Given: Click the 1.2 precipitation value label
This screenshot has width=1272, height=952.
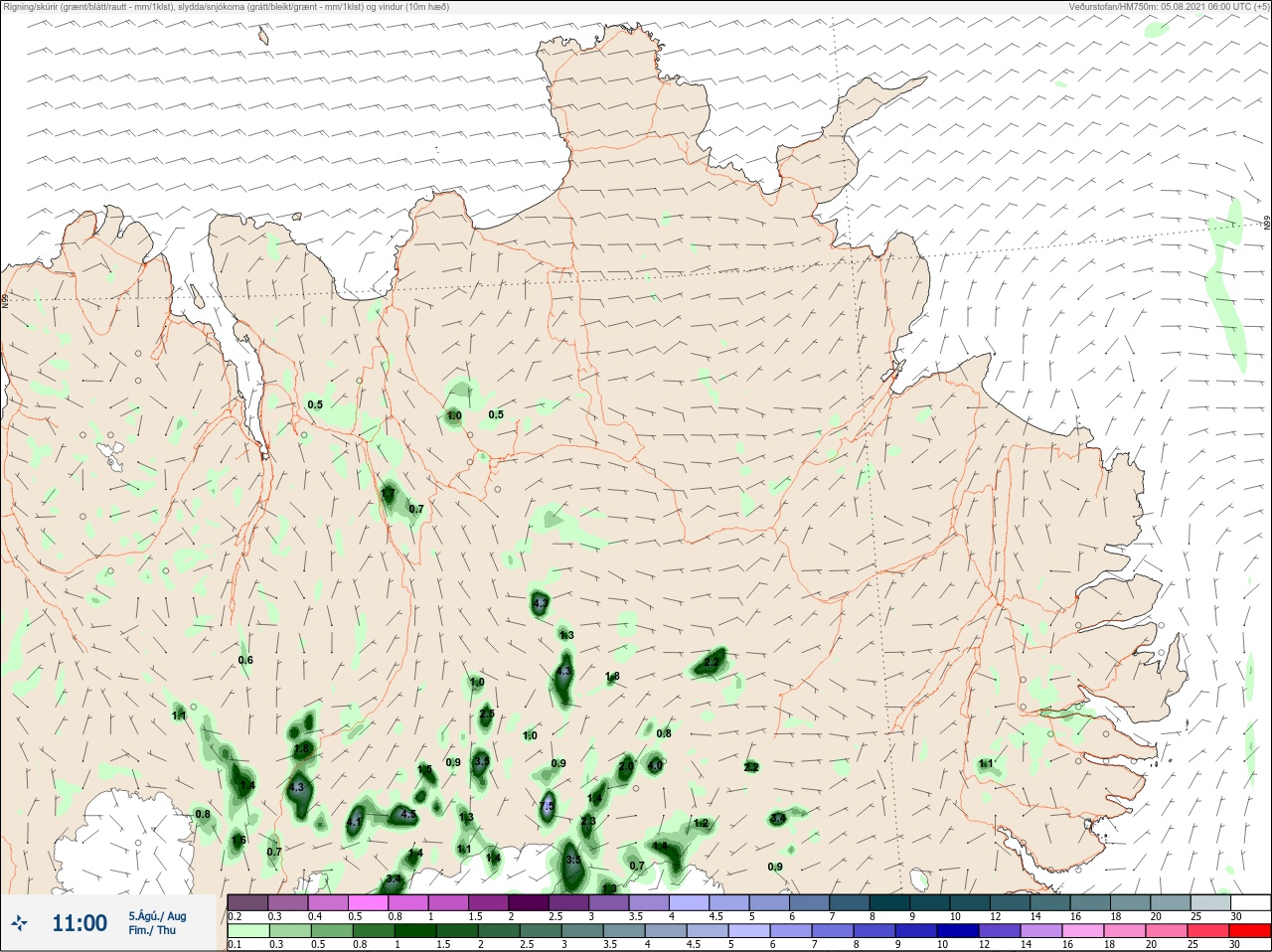Looking at the screenshot, I should pyautogui.click(x=702, y=823).
